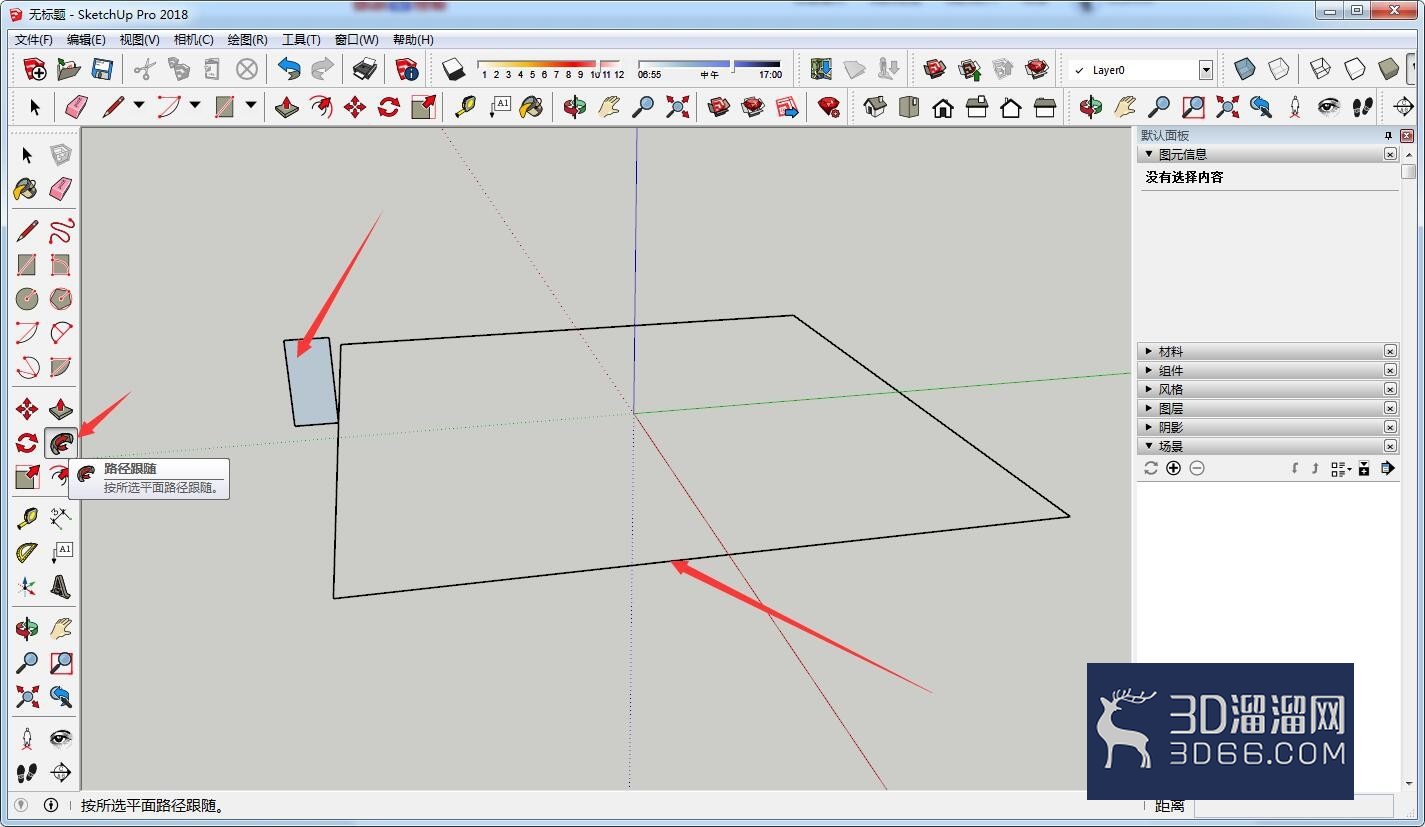Print the model with printer icon

[x=365, y=69]
